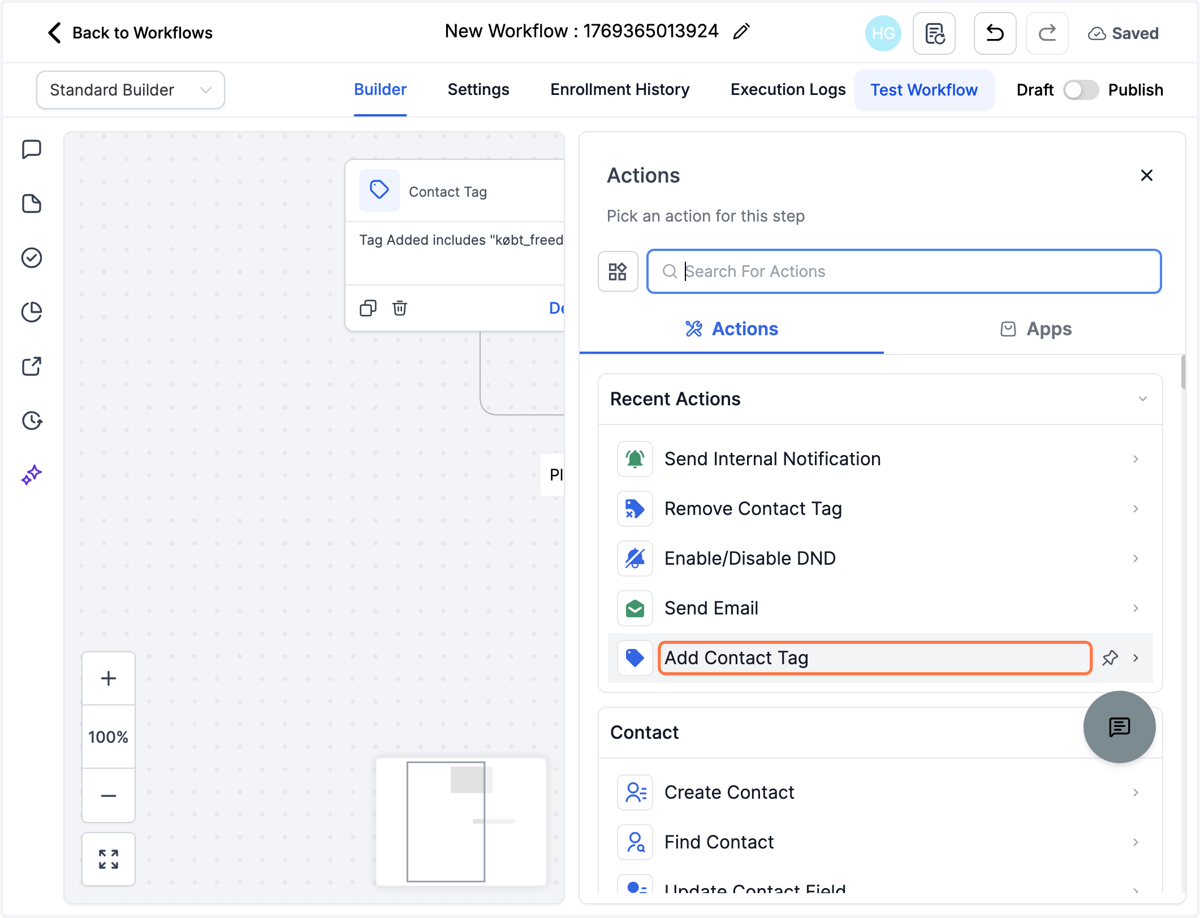The width and height of the screenshot is (1200, 918).
Task: Expand Enable/Disable DND chevron
Action: [x=1136, y=558]
